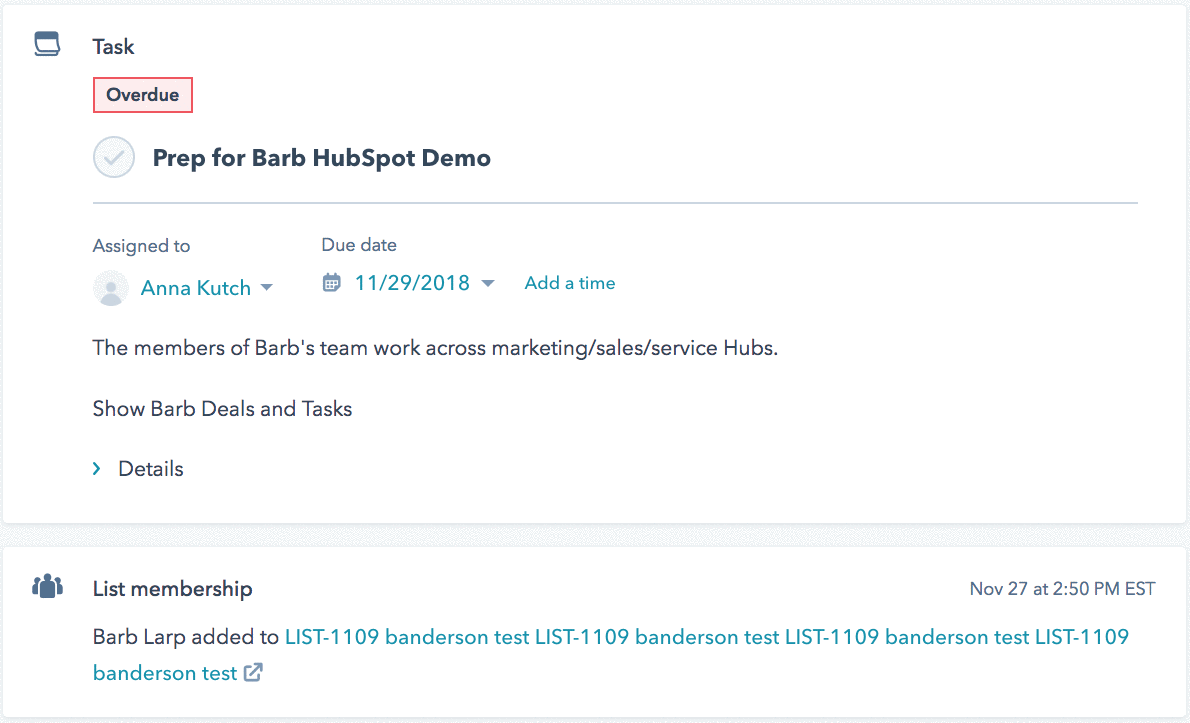Open the 11/29/2018 due date picker
Screen dimensions: 1190x723
tap(412, 283)
